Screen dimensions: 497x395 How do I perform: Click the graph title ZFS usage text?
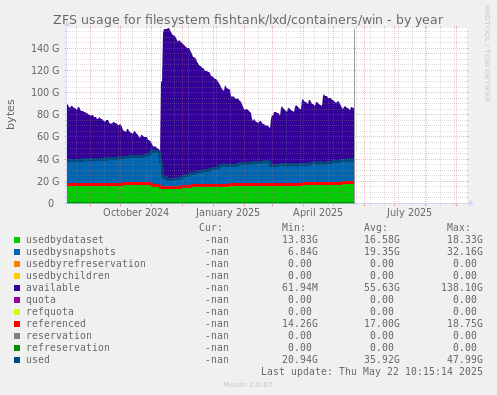(x=248, y=20)
